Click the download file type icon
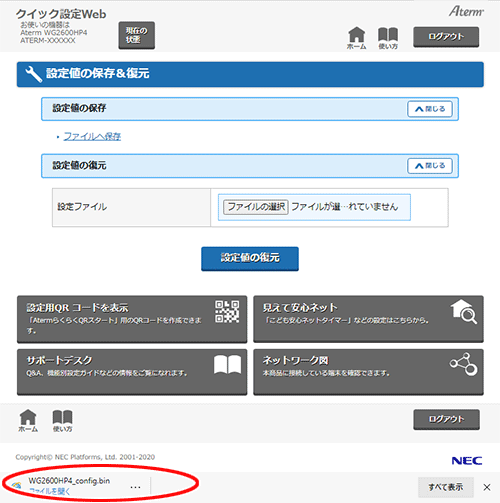The height and width of the screenshot is (503, 500). coord(16,485)
